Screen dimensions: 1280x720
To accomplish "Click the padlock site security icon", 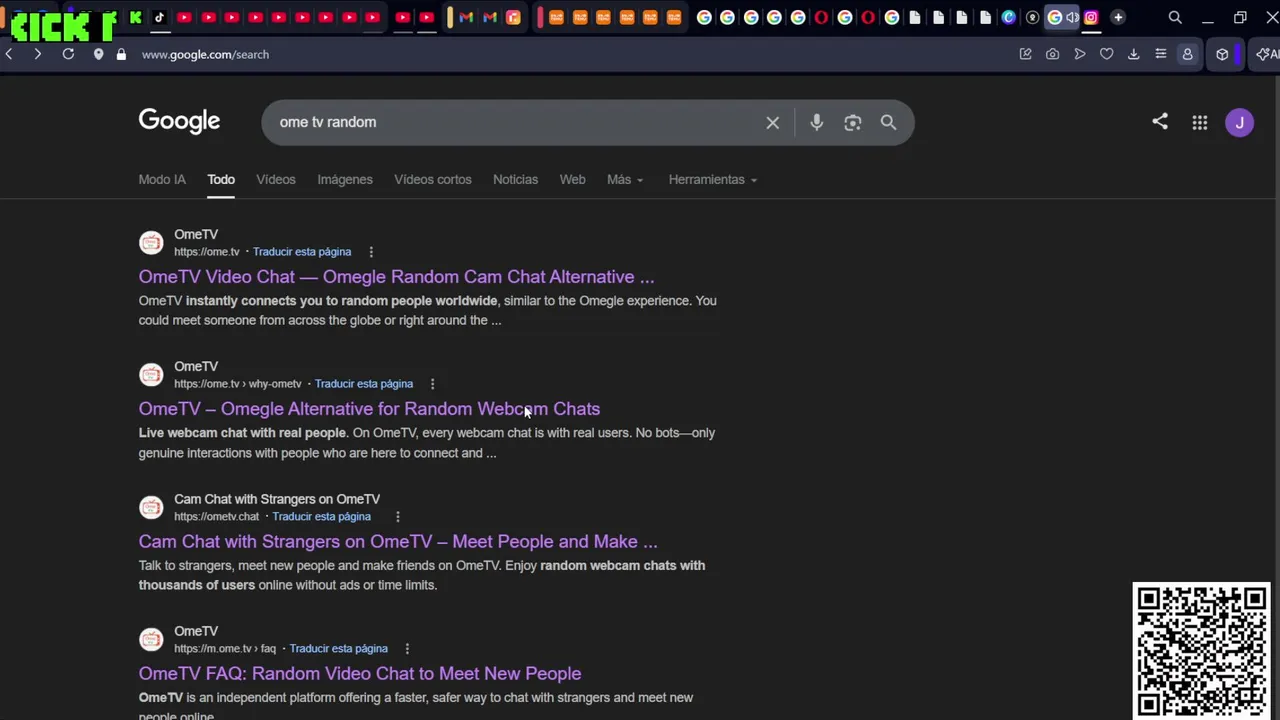I will (121, 54).
